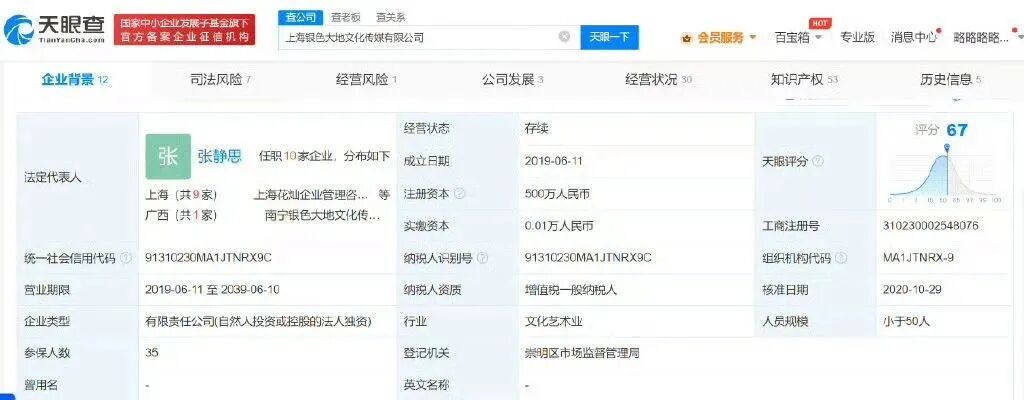
Task: Switch to the 历史信息 tab
Action: tap(951, 80)
